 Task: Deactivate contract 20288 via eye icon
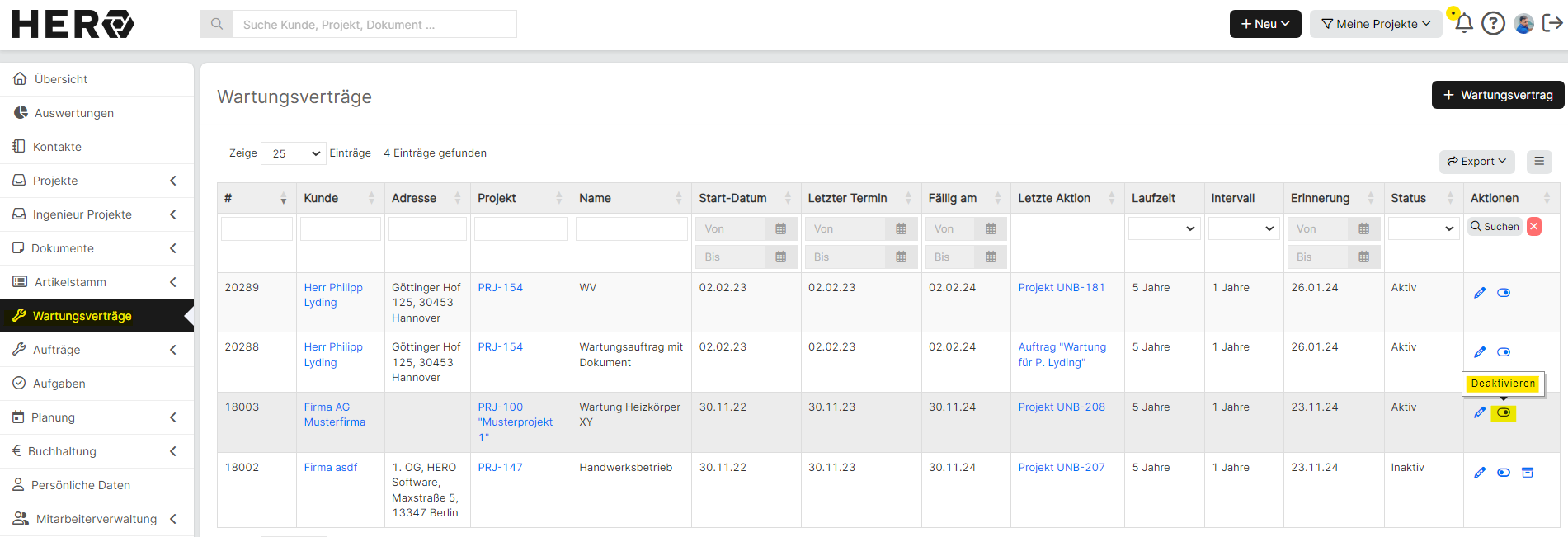[1504, 352]
